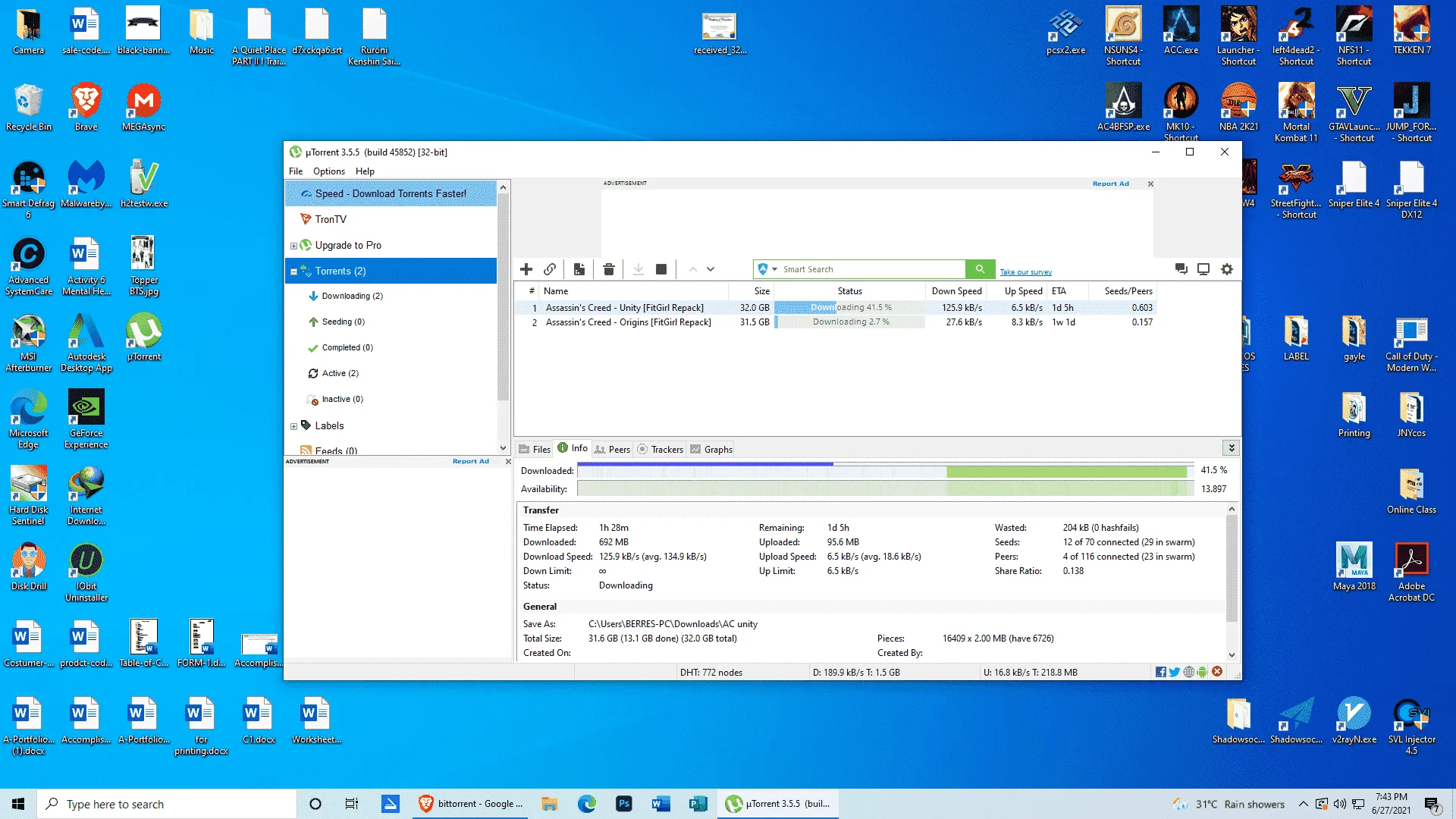This screenshot has width=1456, height=819.
Task: Click the Create New Torrent icon
Action: (579, 269)
